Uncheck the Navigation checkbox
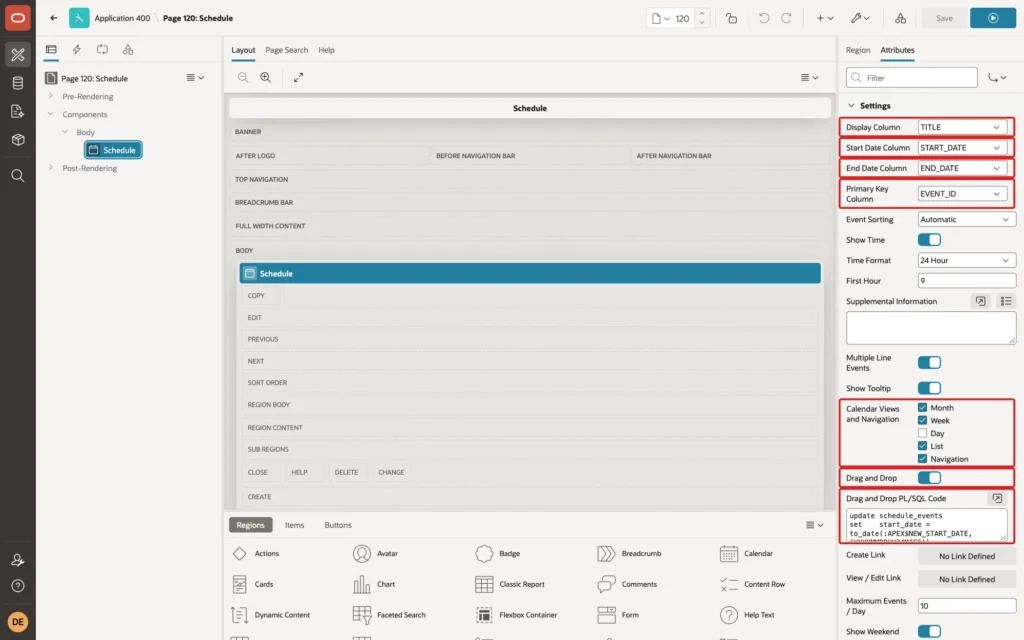The image size is (1024, 640). [x=923, y=459]
